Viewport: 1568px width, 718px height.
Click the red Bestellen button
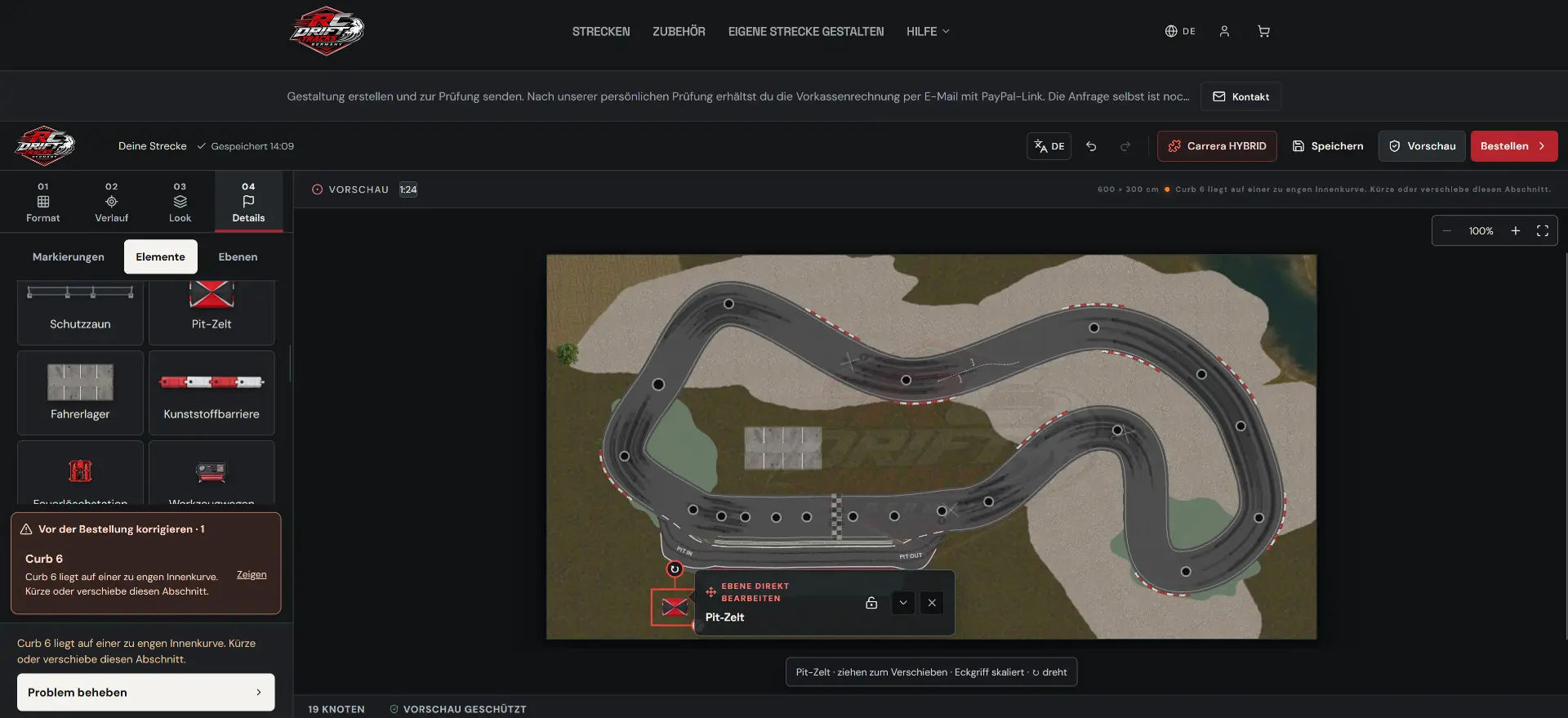[1514, 146]
